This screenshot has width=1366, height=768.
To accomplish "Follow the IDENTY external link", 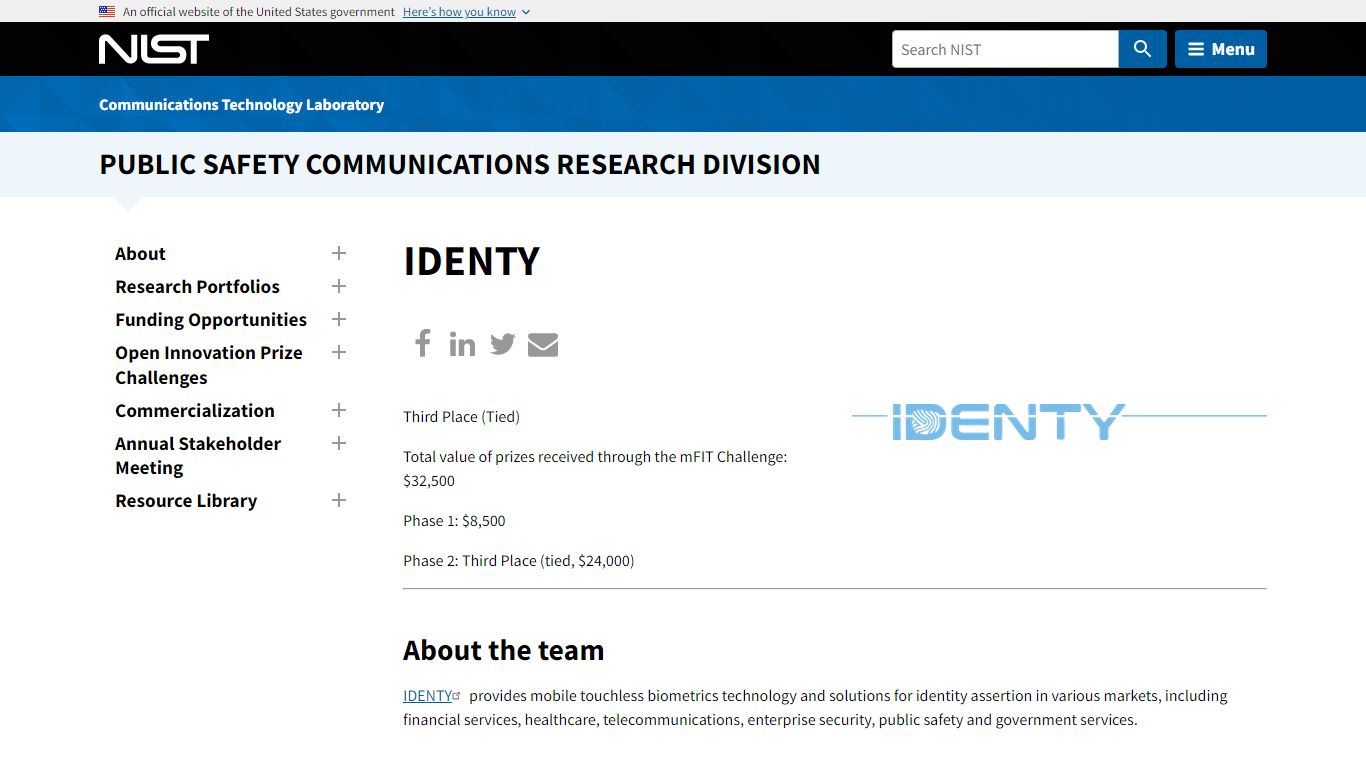I will 432,696.
